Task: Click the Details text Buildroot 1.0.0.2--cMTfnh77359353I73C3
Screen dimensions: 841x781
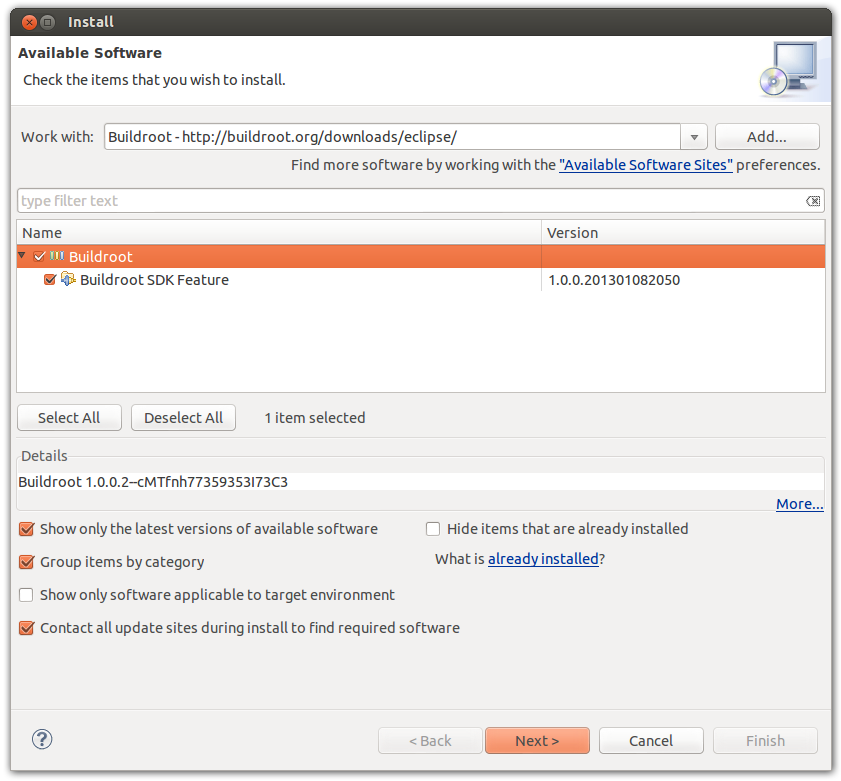Action: 153,482
